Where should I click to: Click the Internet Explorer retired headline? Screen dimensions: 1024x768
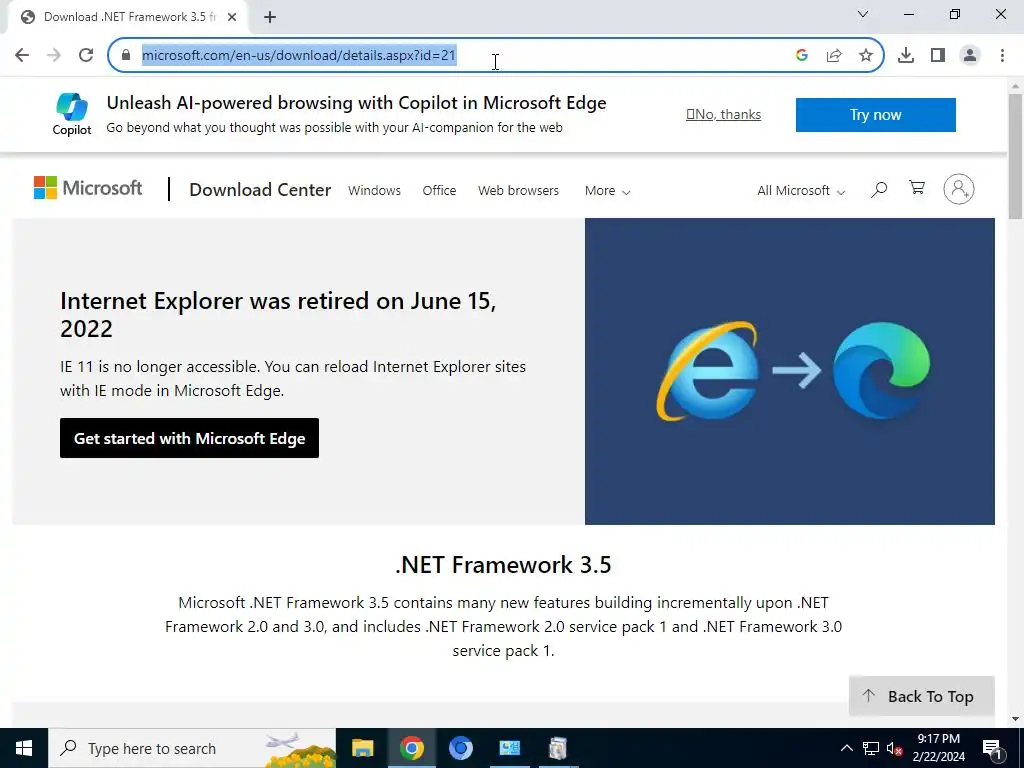[278, 314]
